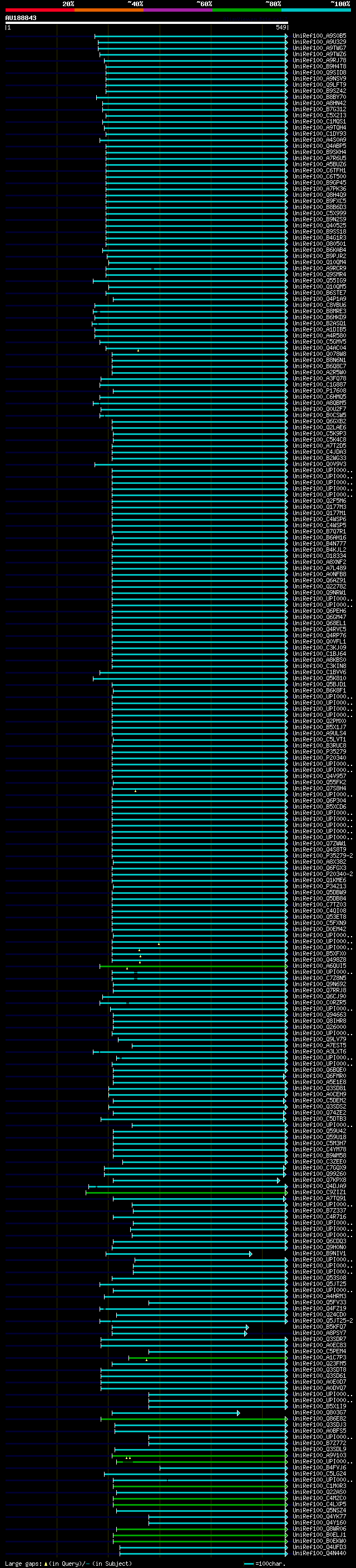Select label UniRef100_B6STE7

coord(319,293)
